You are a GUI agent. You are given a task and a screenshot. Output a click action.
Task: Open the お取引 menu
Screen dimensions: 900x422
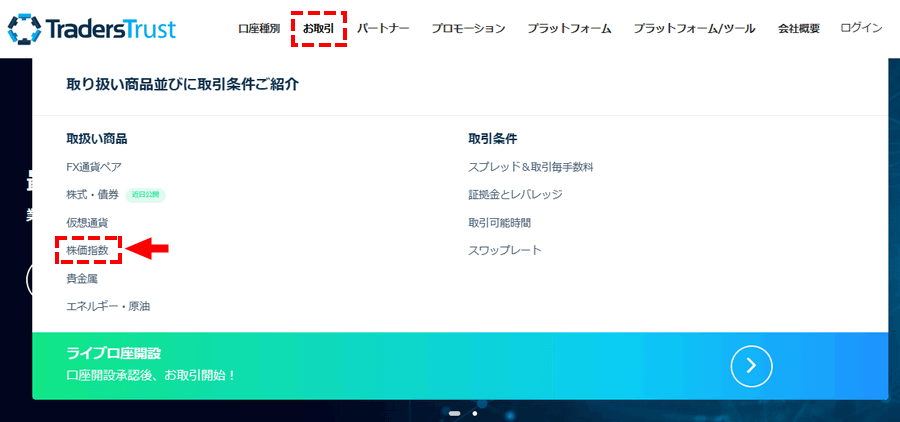(x=319, y=29)
